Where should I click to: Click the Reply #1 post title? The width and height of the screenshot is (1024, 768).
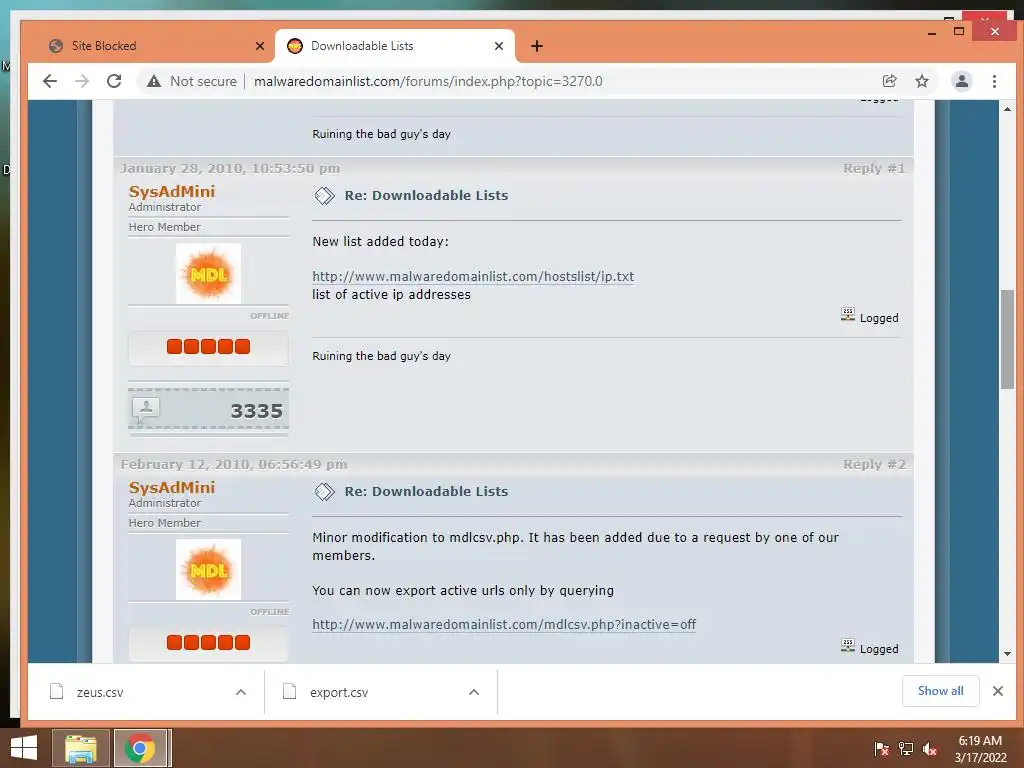(x=426, y=195)
